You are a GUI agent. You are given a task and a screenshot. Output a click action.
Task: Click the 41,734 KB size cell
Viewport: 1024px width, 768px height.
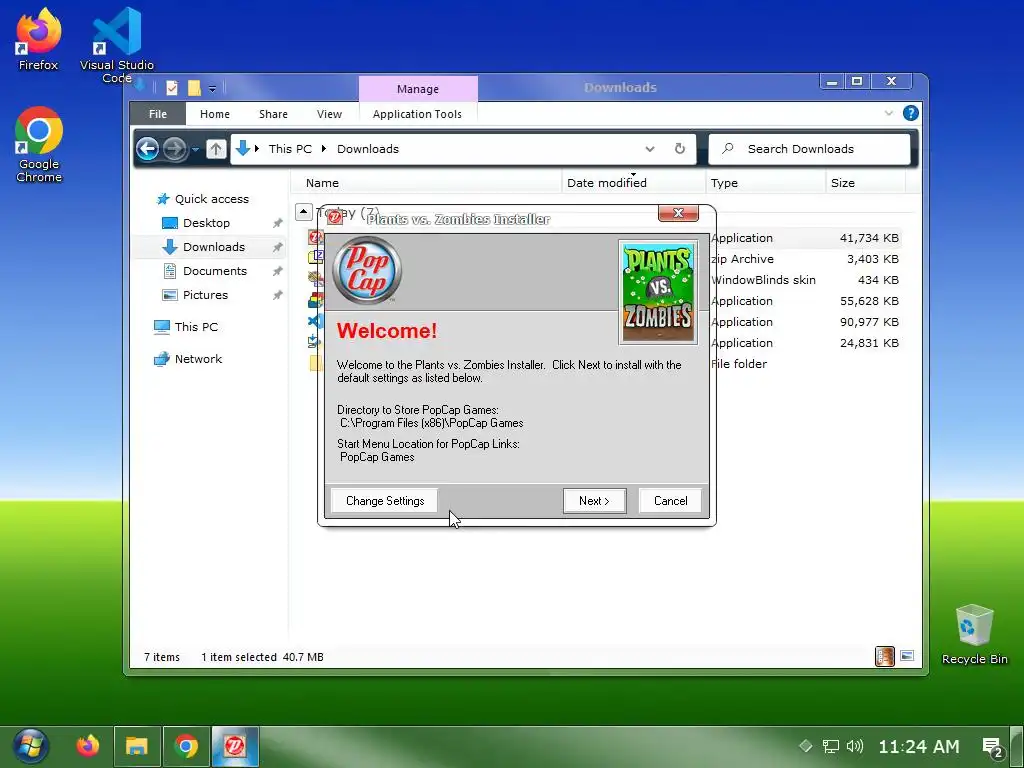(x=869, y=238)
